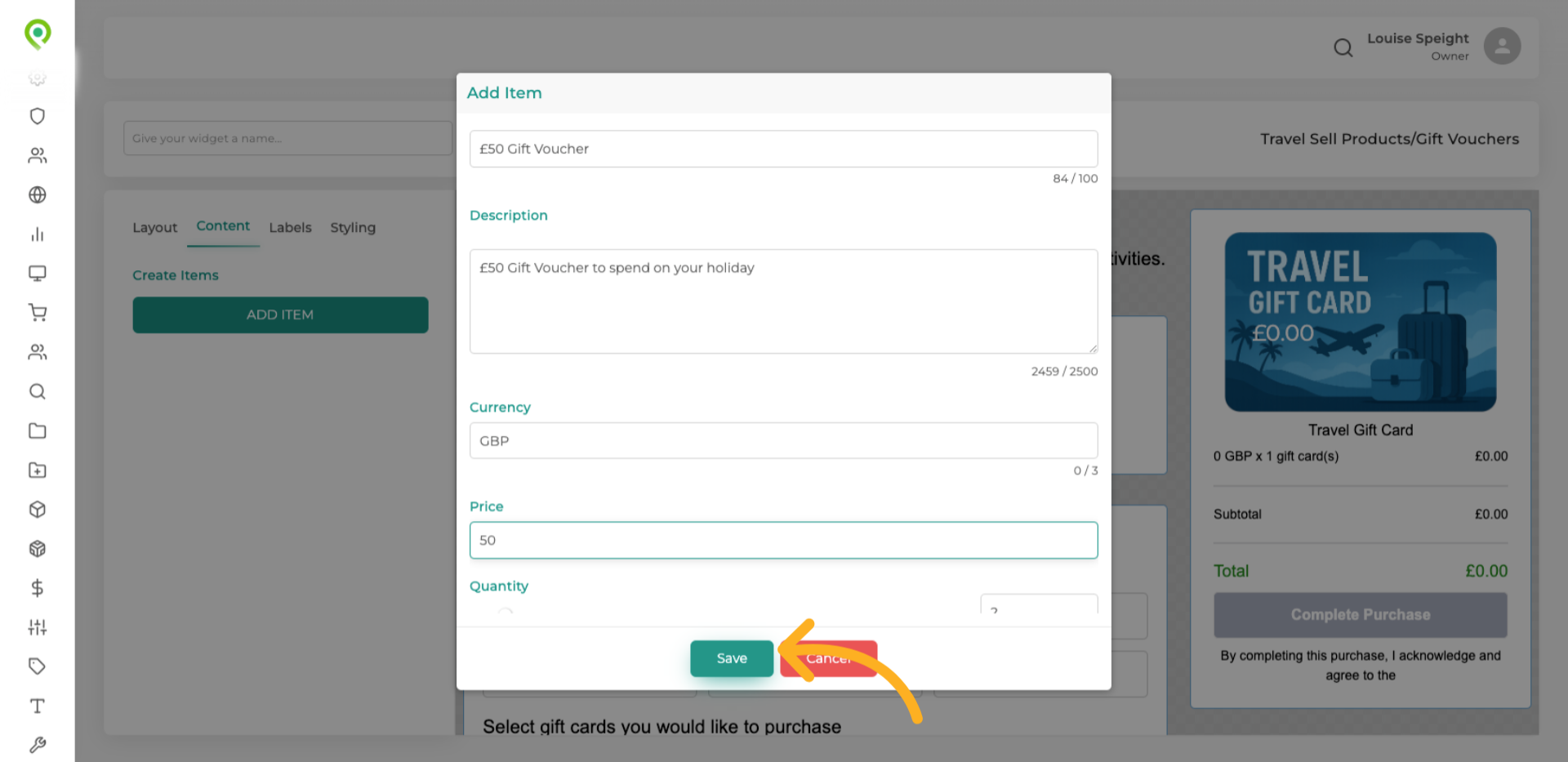The width and height of the screenshot is (1568, 762).
Task: Click the Travel Gift Card thumbnail image
Action: [x=1360, y=322]
